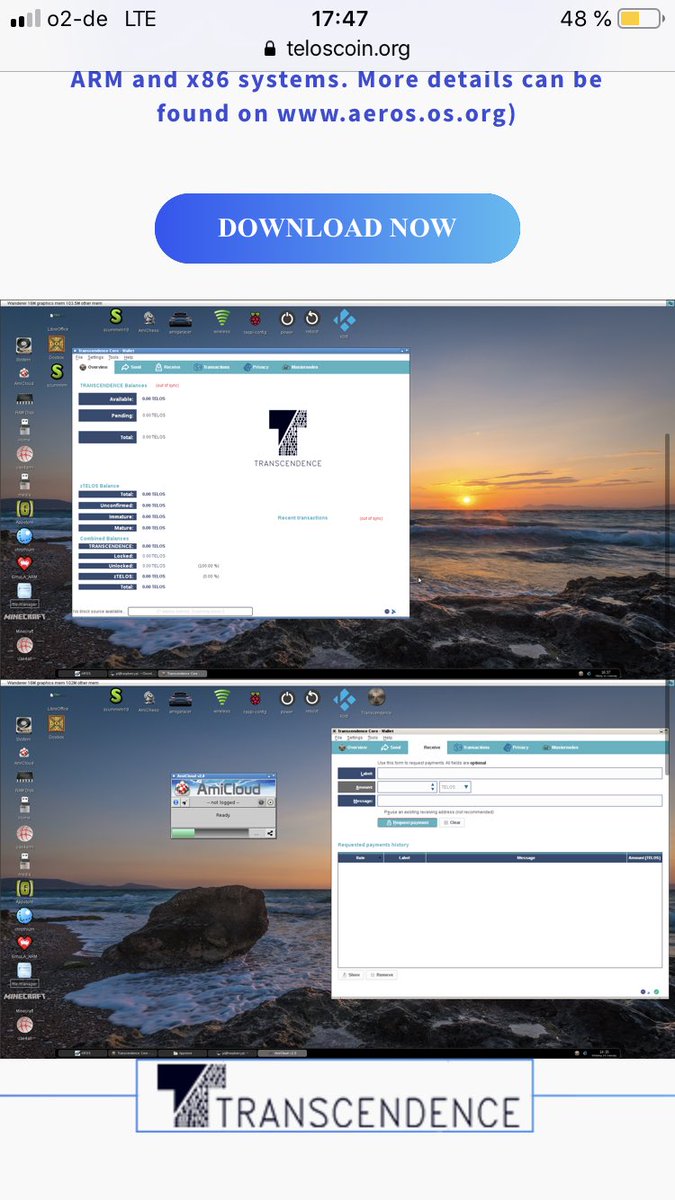Click info icon in the AmiCloud window
This screenshot has width=675, height=1200.
[x=176, y=802]
